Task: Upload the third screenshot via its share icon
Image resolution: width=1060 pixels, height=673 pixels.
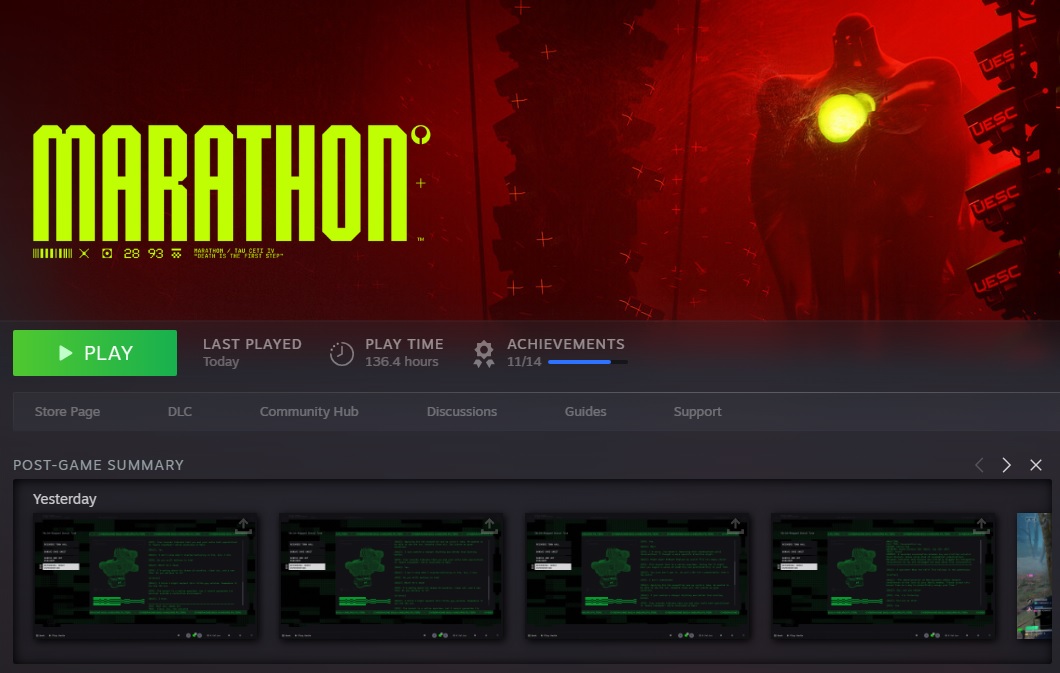Action: point(736,526)
